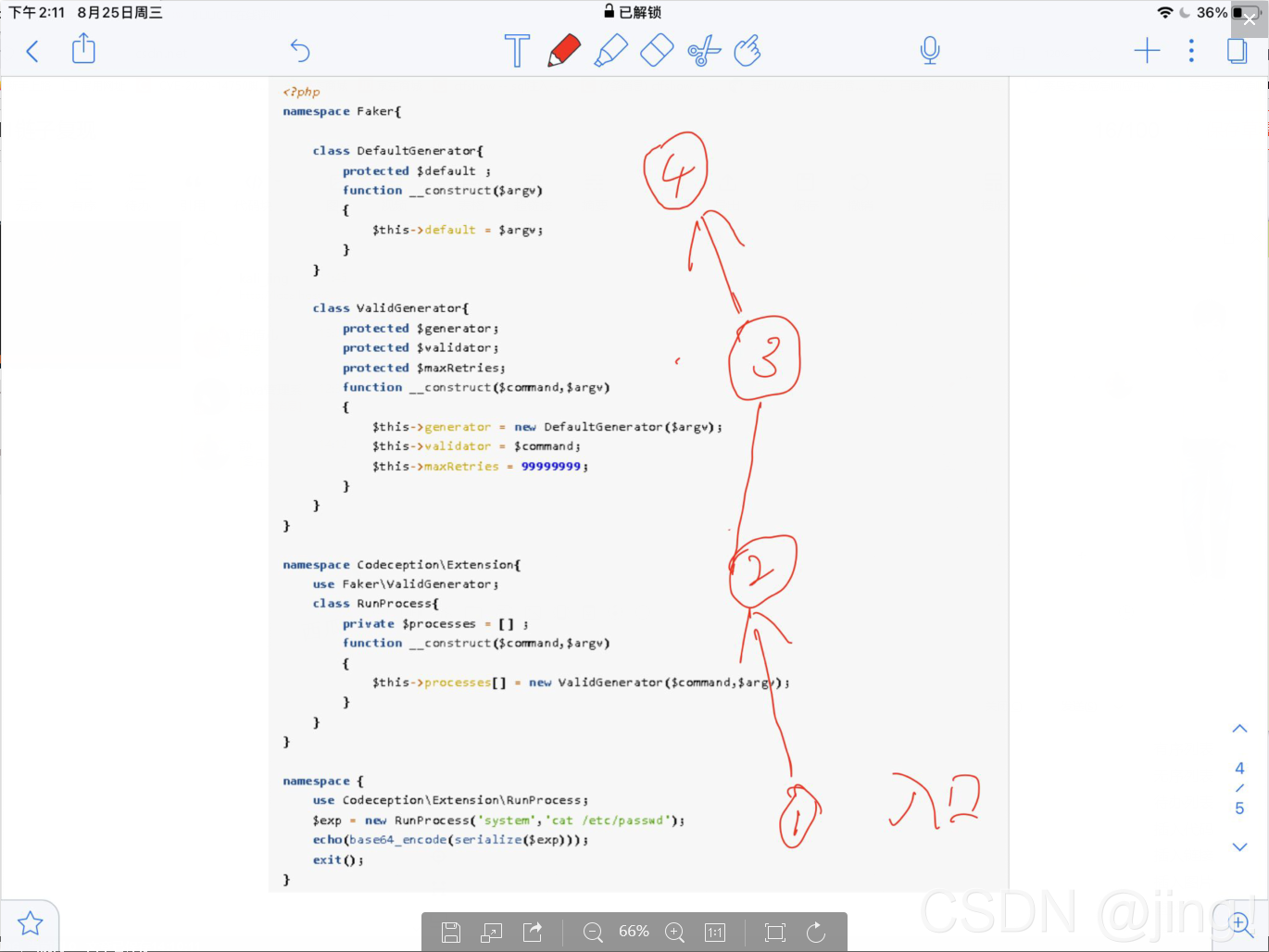
Task: Tap the battery indicator at 36%
Action: click(x=1246, y=13)
